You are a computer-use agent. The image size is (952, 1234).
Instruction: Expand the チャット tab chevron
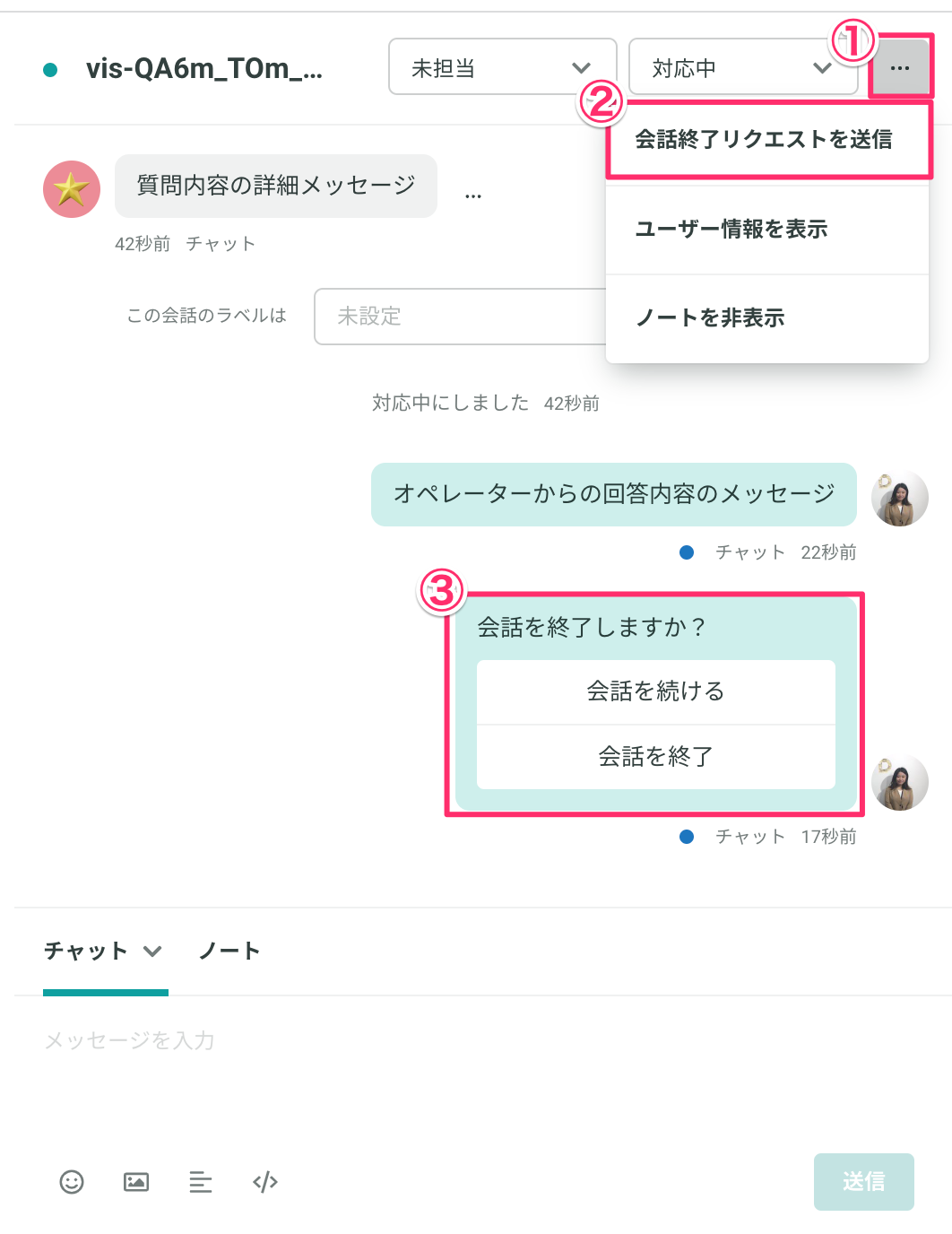click(152, 951)
